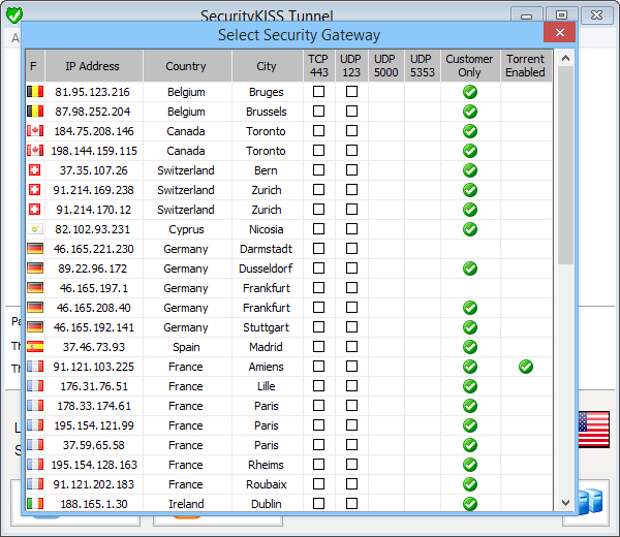Click Customer Only checkmark in Bruges row
Image resolution: width=620 pixels, height=537 pixels.
coord(470,92)
